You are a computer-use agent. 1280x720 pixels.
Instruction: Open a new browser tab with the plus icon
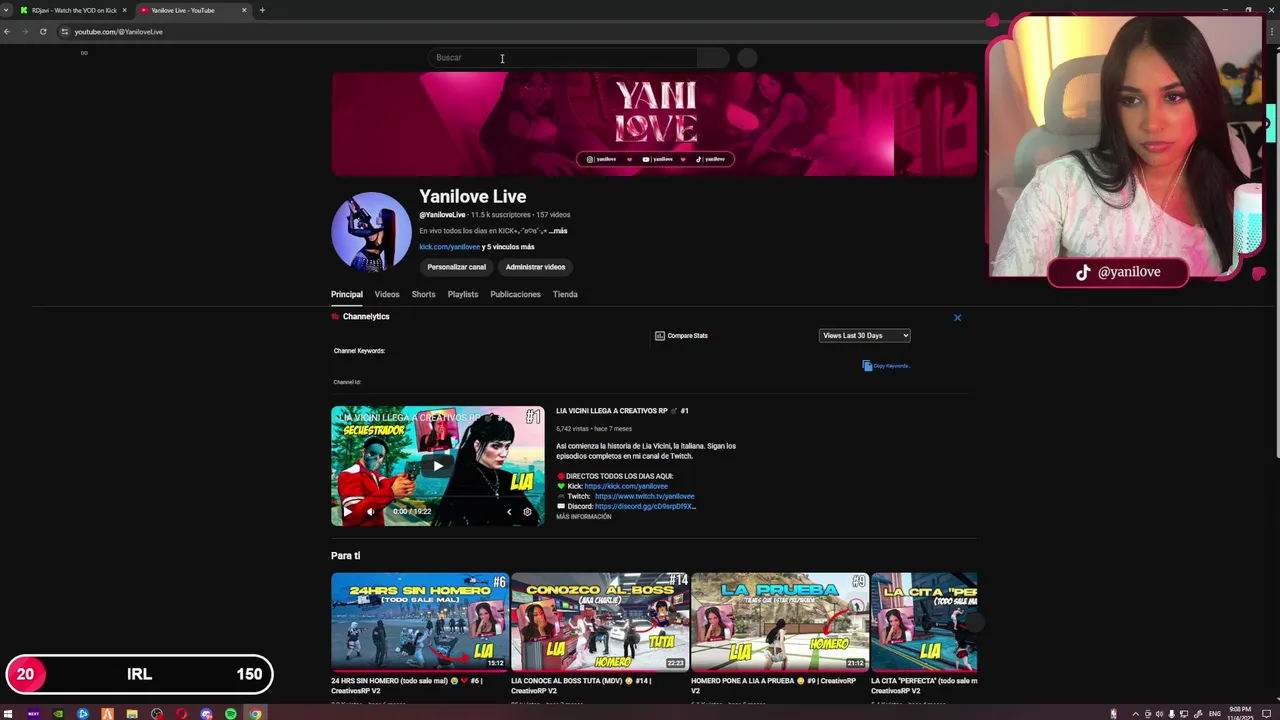pos(262,10)
